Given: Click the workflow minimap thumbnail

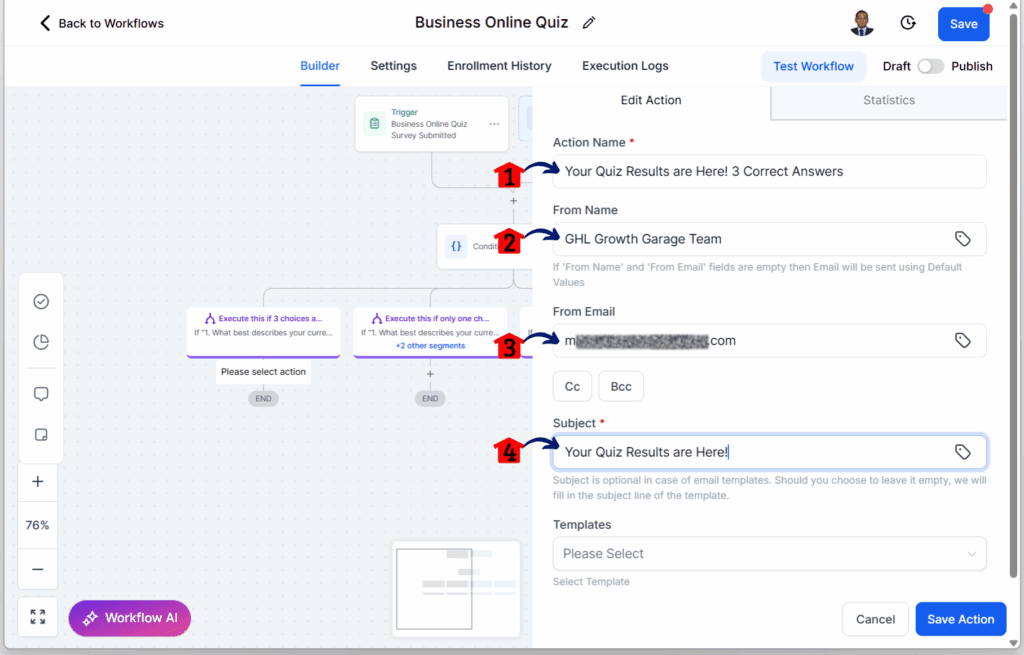Looking at the screenshot, I should pos(456,588).
